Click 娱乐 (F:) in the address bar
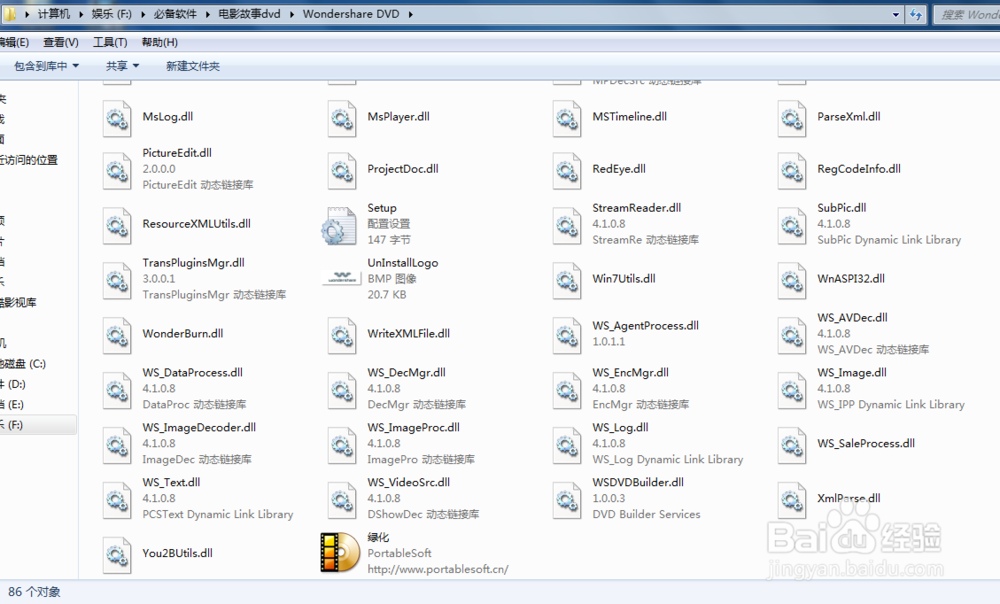The width and height of the screenshot is (1000, 604). point(111,13)
